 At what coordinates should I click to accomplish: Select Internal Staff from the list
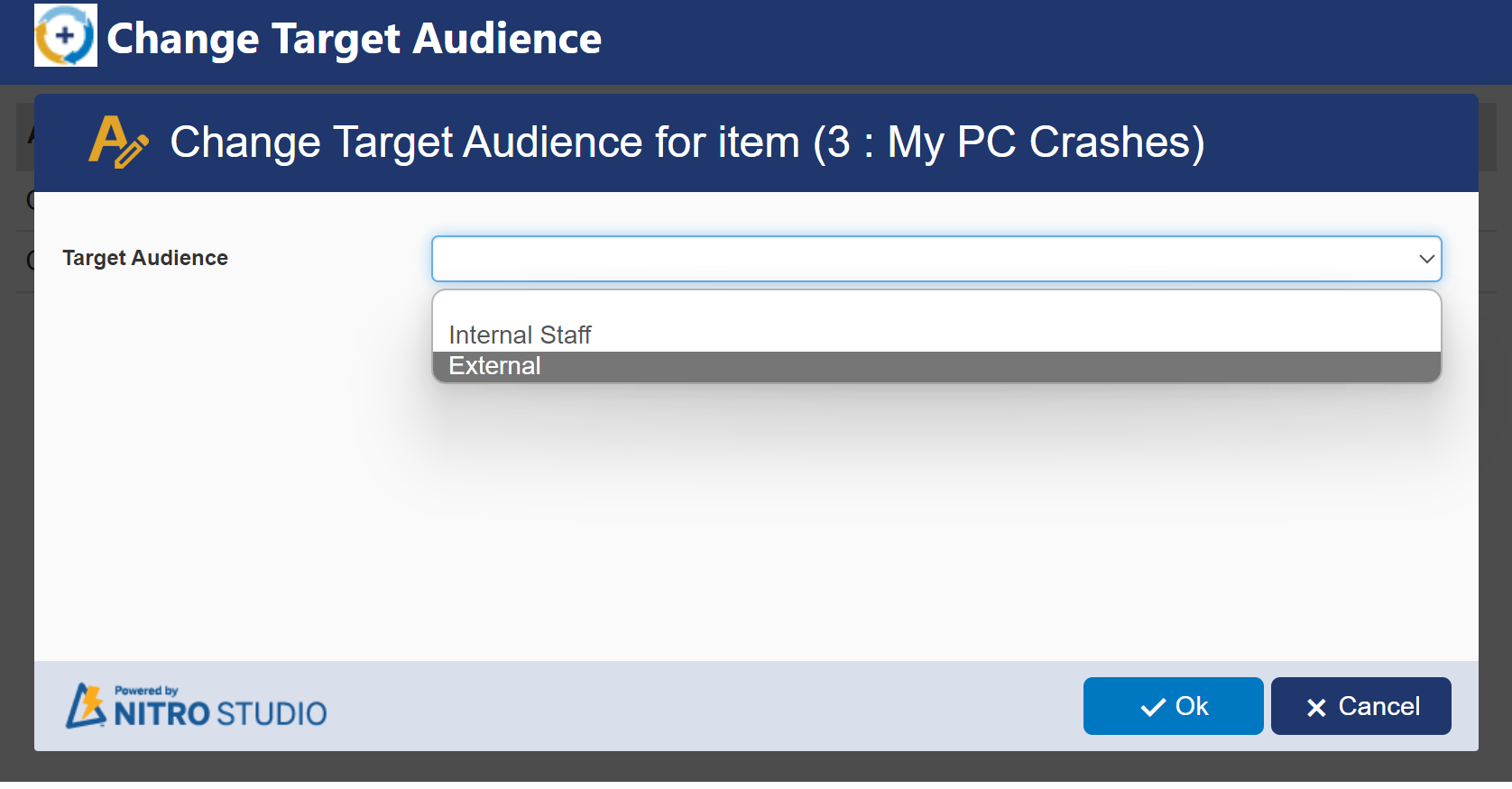point(520,335)
